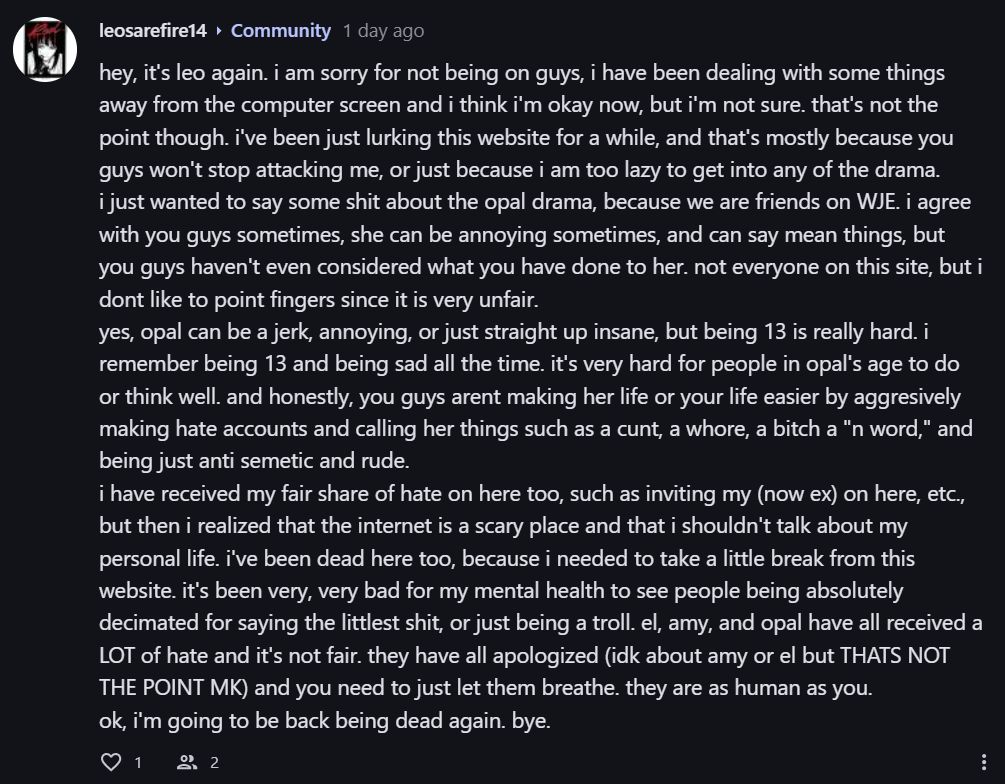Click the count "2" beside the people icon
The height and width of the screenshot is (784, 1005).
coord(214,762)
